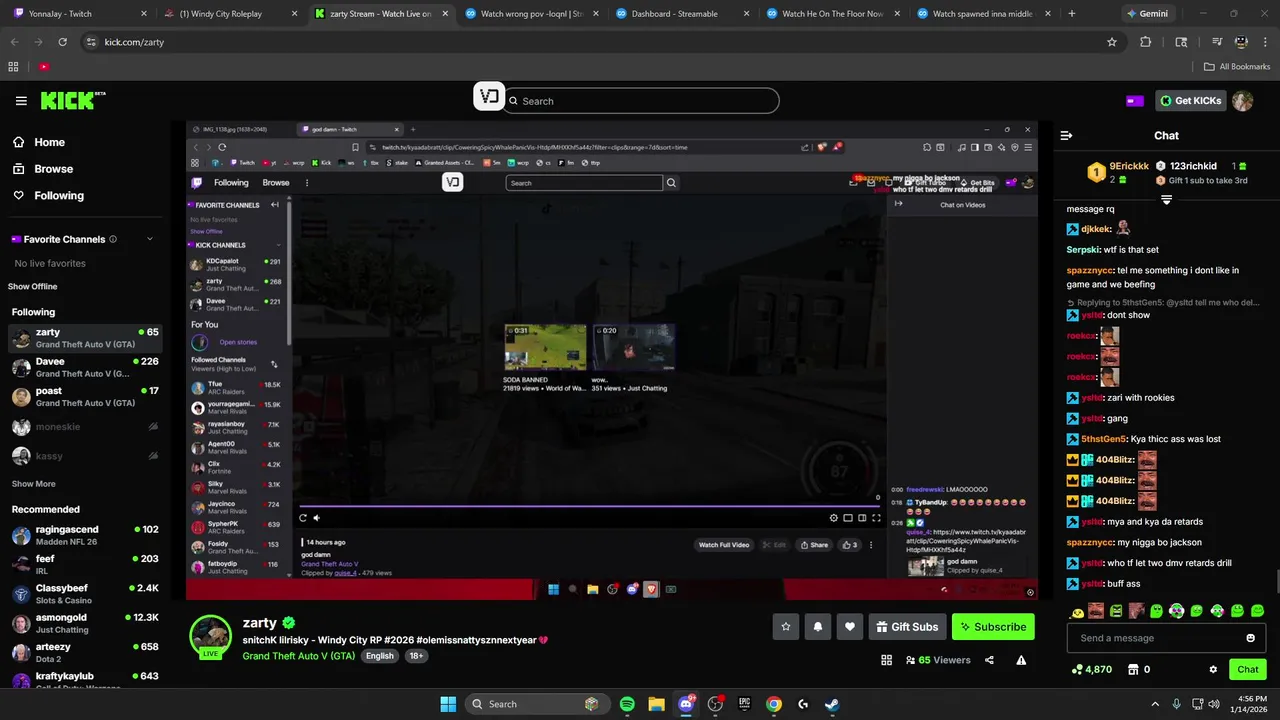Screen dimensions: 1280x720
Task: Open Steam from the taskbar
Action: [832, 704]
